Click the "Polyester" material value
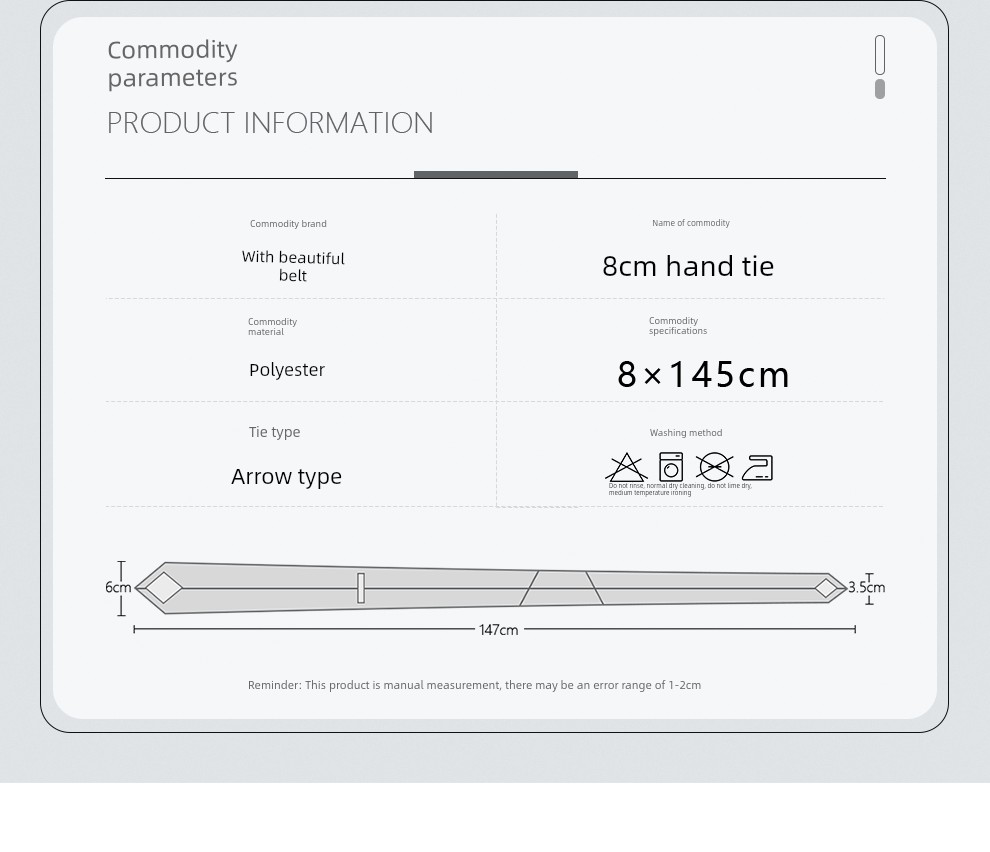The width and height of the screenshot is (990, 852). pos(287,370)
